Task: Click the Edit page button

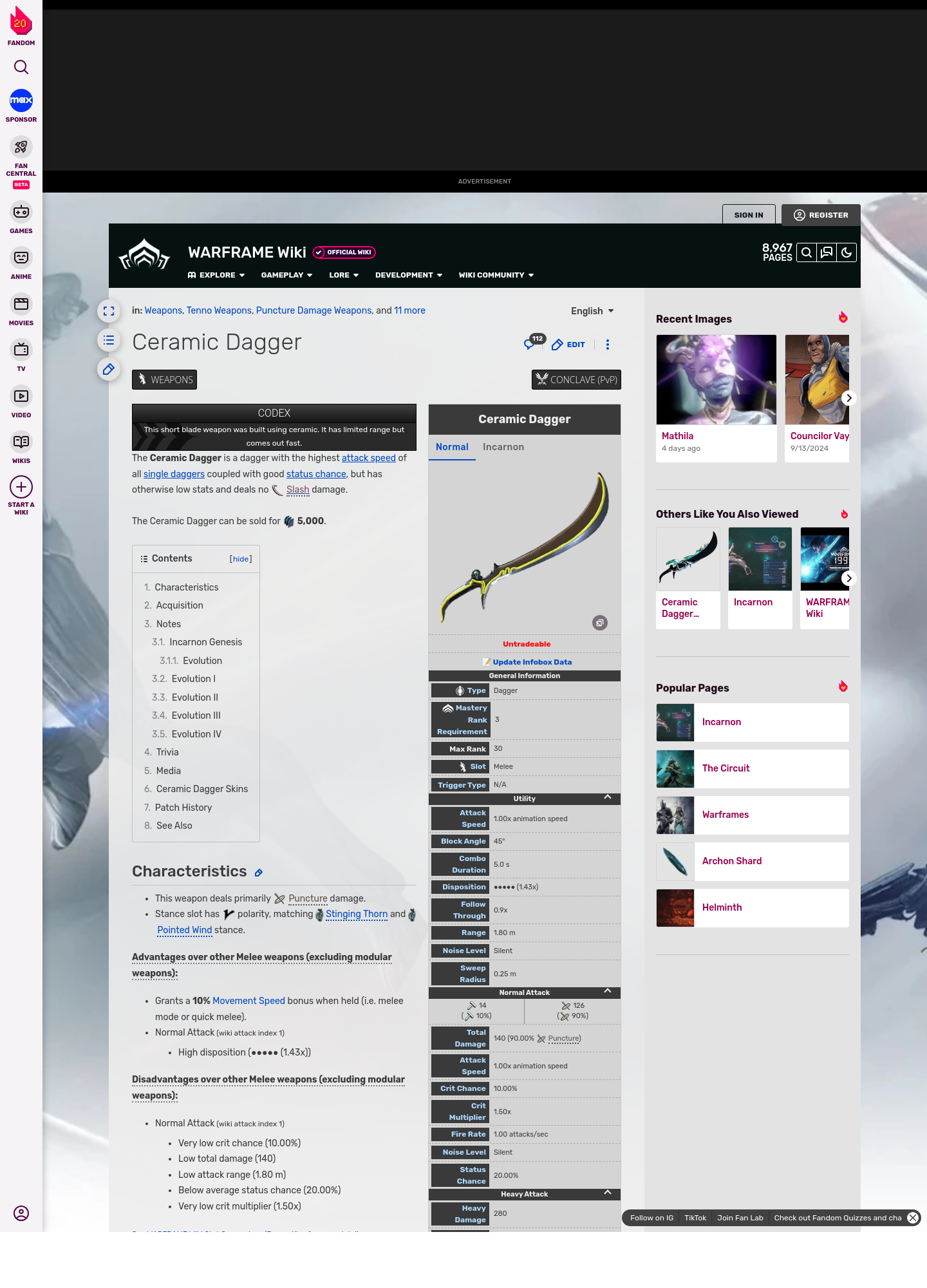Action: tap(568, 345)
